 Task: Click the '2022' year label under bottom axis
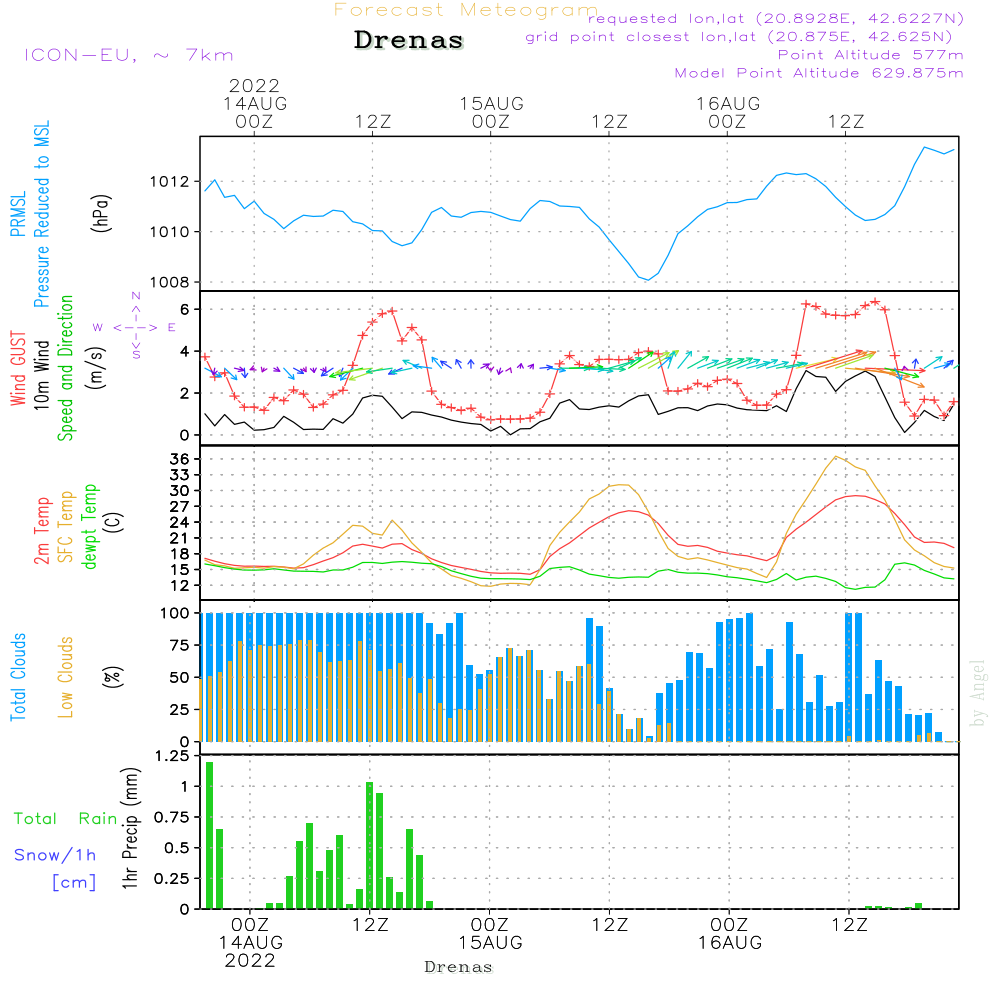point(250,961)
